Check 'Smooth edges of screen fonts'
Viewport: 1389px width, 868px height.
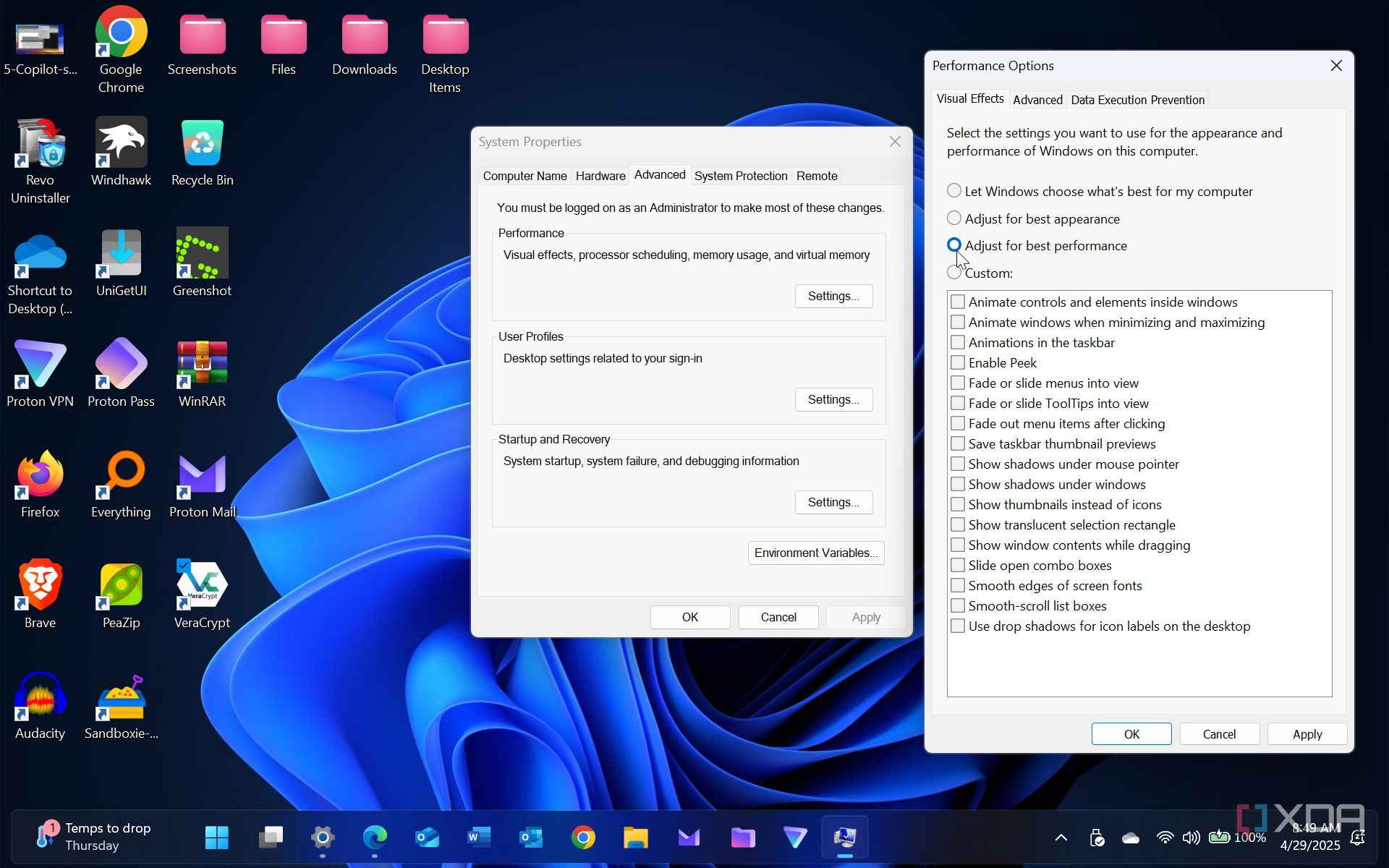[958, 585]
